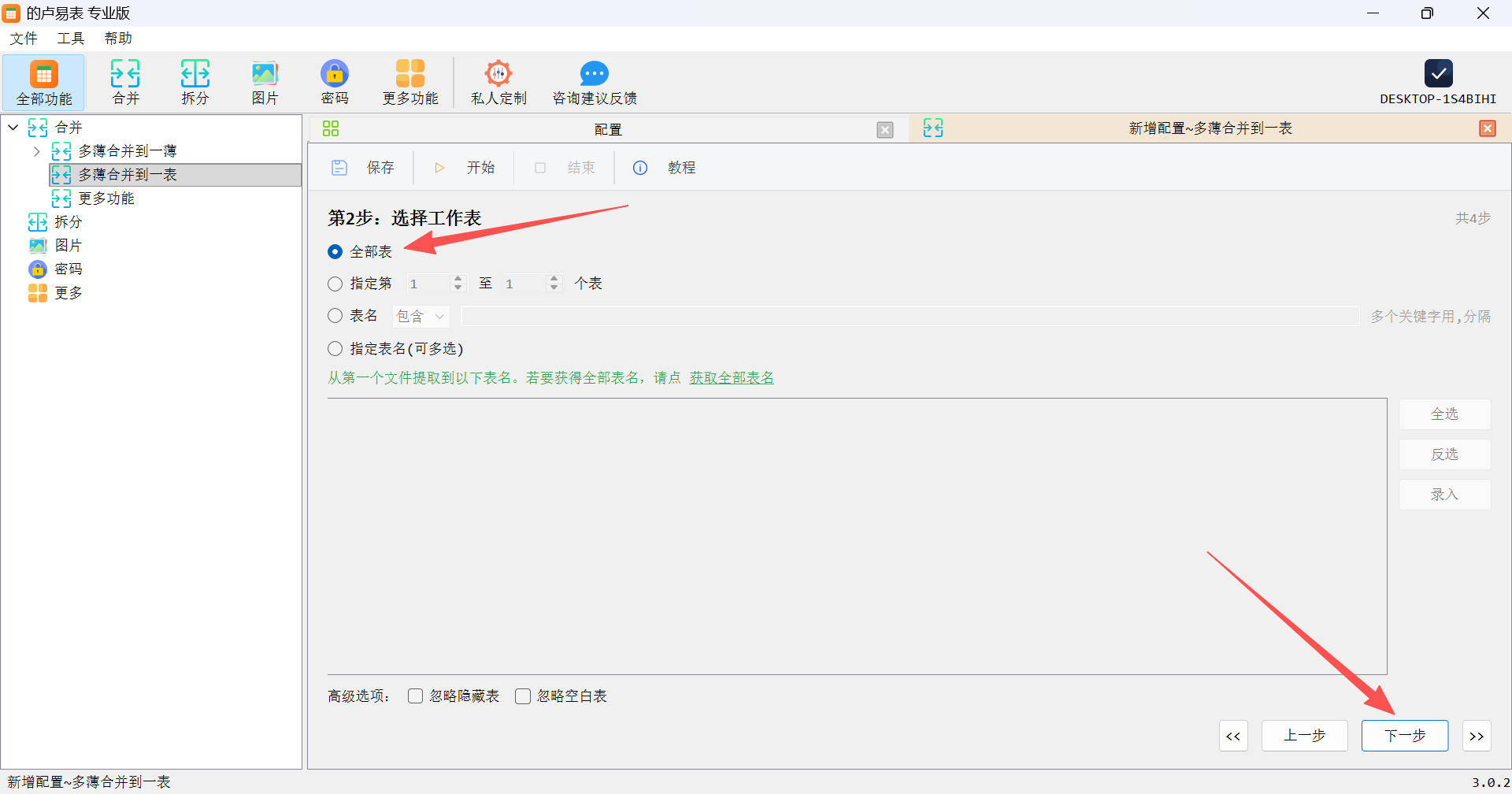This screenshot has width=1512, height=794.
Task: Open the 图片 toolbar icon
Action: pos(265,82)
